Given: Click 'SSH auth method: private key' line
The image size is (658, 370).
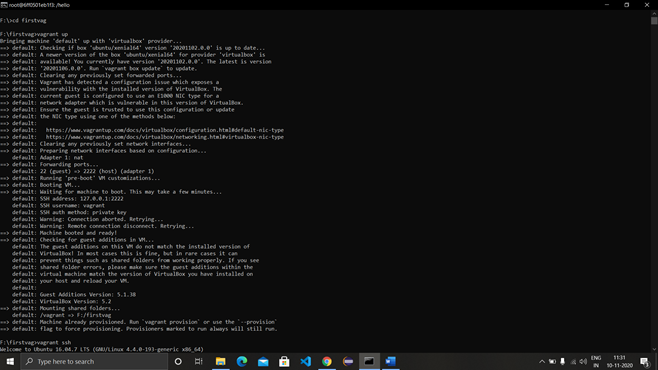Looking at the screenshot, I should pyautogui.click(x=69, y=212).
